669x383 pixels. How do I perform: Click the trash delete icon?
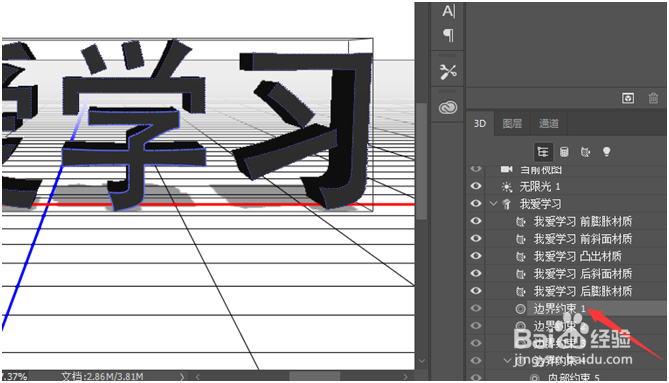653,99
